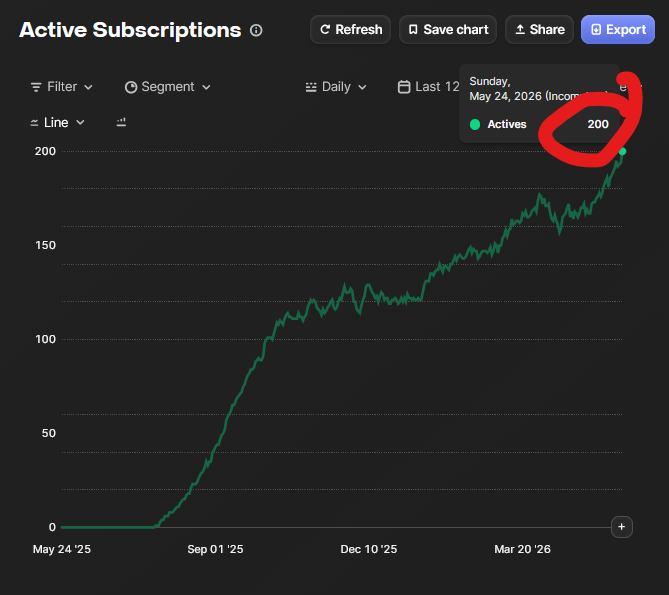Click the 100 y-axis label
This screenshot has height=595, width=669.
point(45,339)
